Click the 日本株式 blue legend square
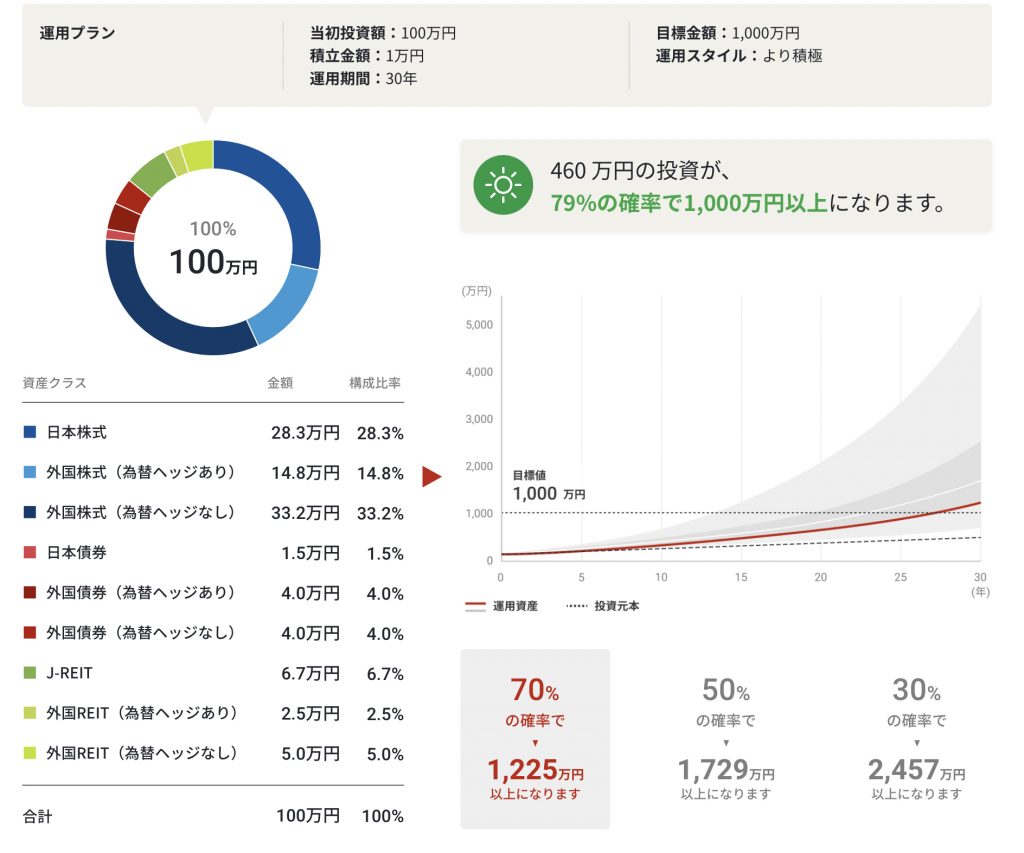 click(x=29, y=432)
